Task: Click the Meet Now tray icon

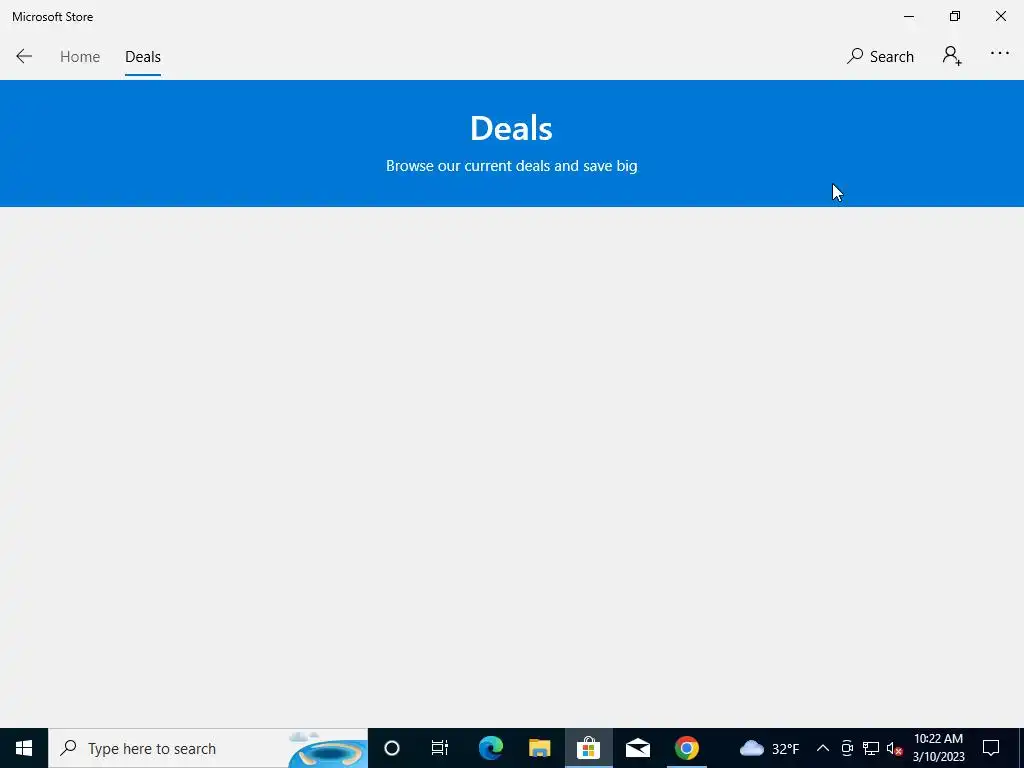Action: point(847,748)
